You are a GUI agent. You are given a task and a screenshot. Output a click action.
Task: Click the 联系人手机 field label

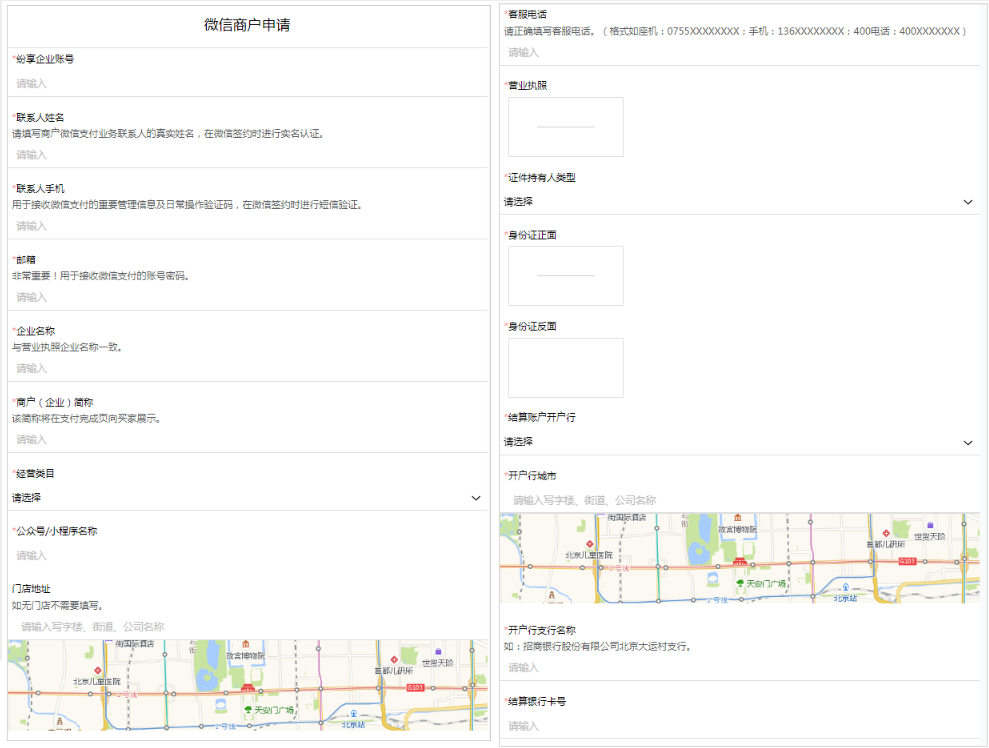click(x=40, y=189)
